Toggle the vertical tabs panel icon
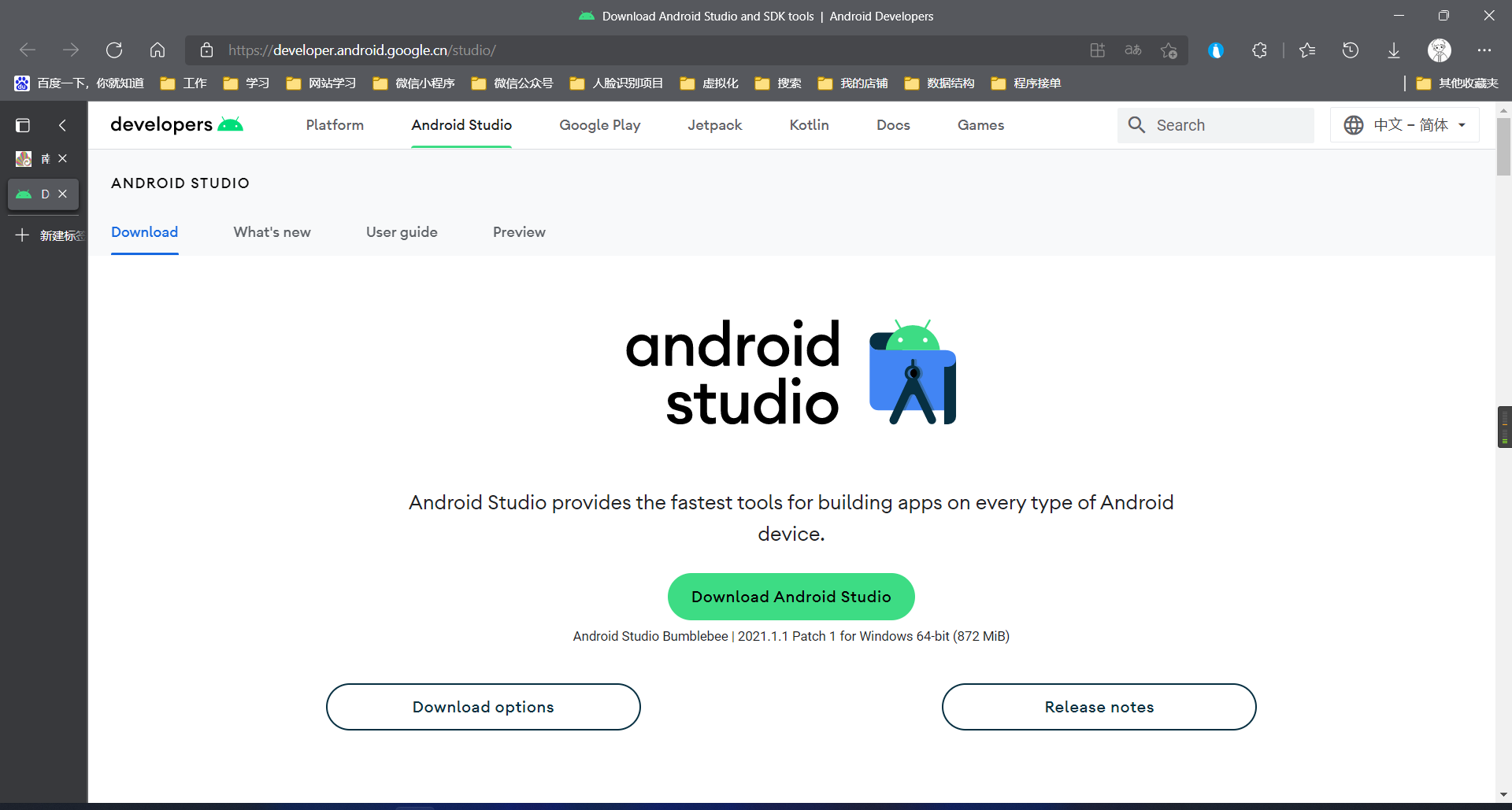Image resolution: width=1512 pixels, height=810 pixels. [23, 125]
